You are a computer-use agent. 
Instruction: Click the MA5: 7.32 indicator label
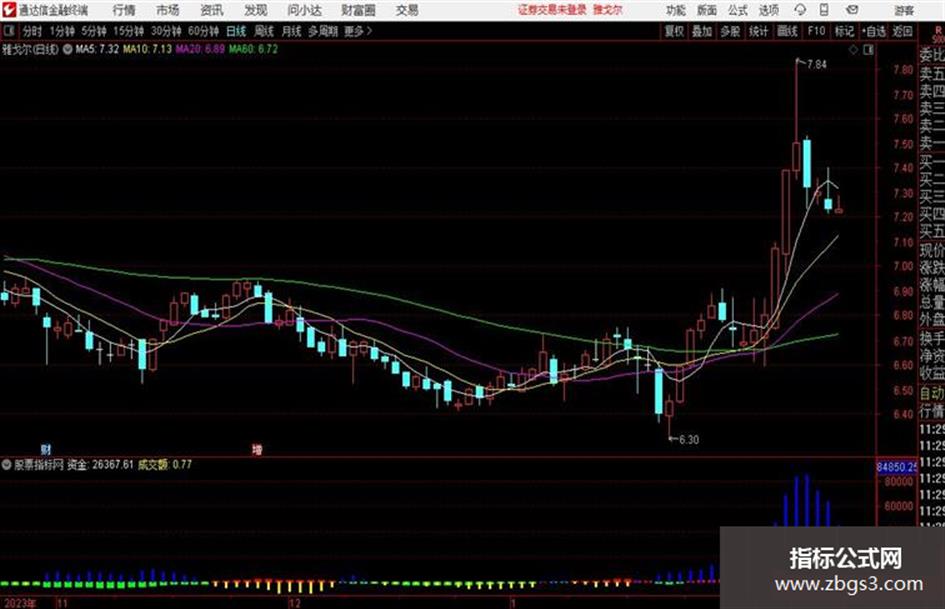pyautogui.click(x=97, y=49)
